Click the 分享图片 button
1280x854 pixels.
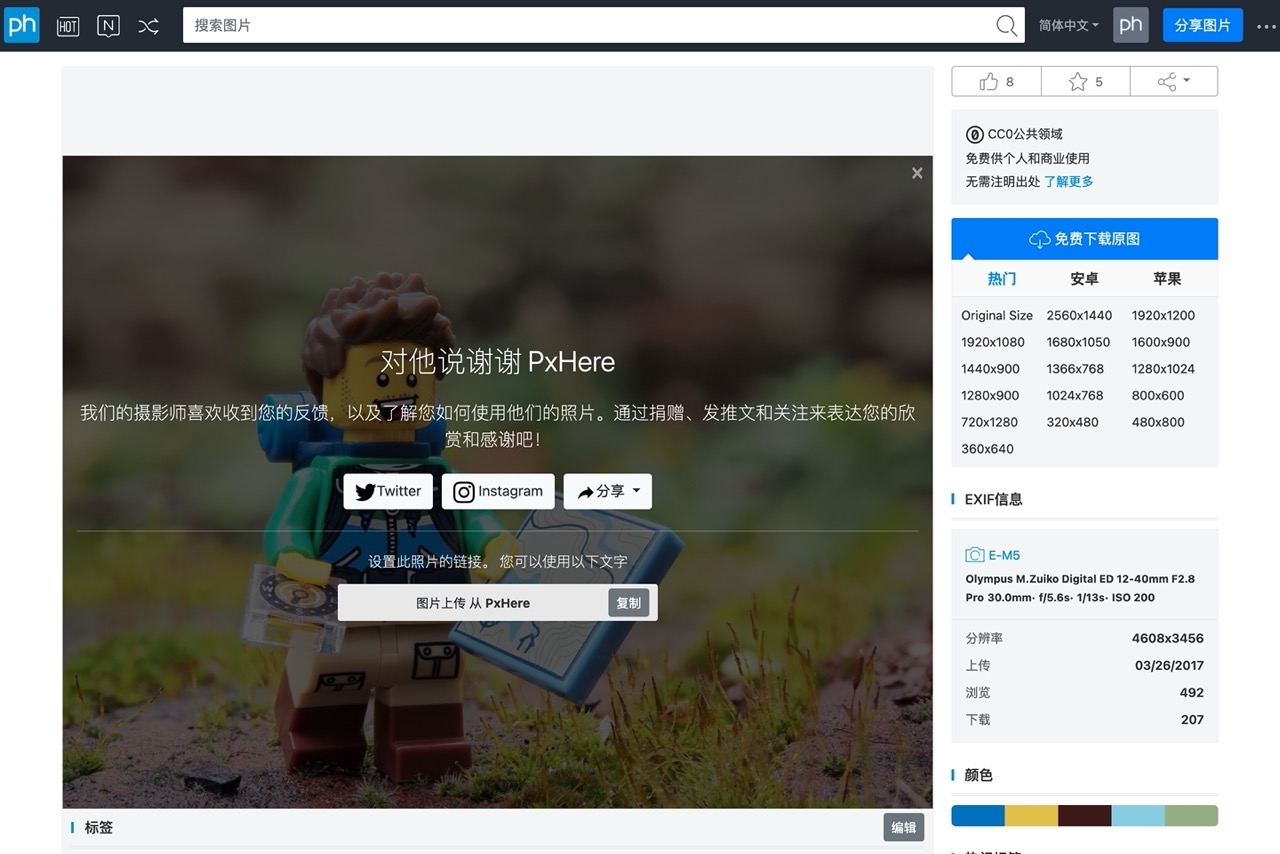[1202, 25]
